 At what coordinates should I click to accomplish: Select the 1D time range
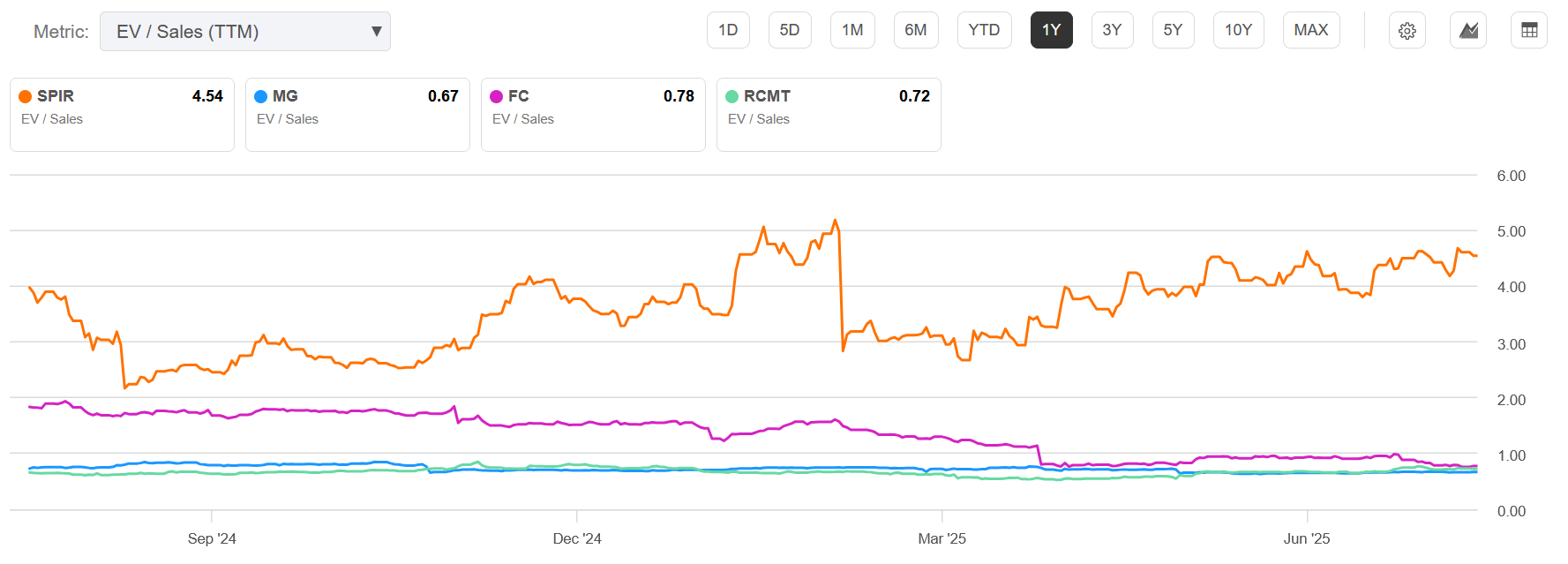click(x=728, y=29)
